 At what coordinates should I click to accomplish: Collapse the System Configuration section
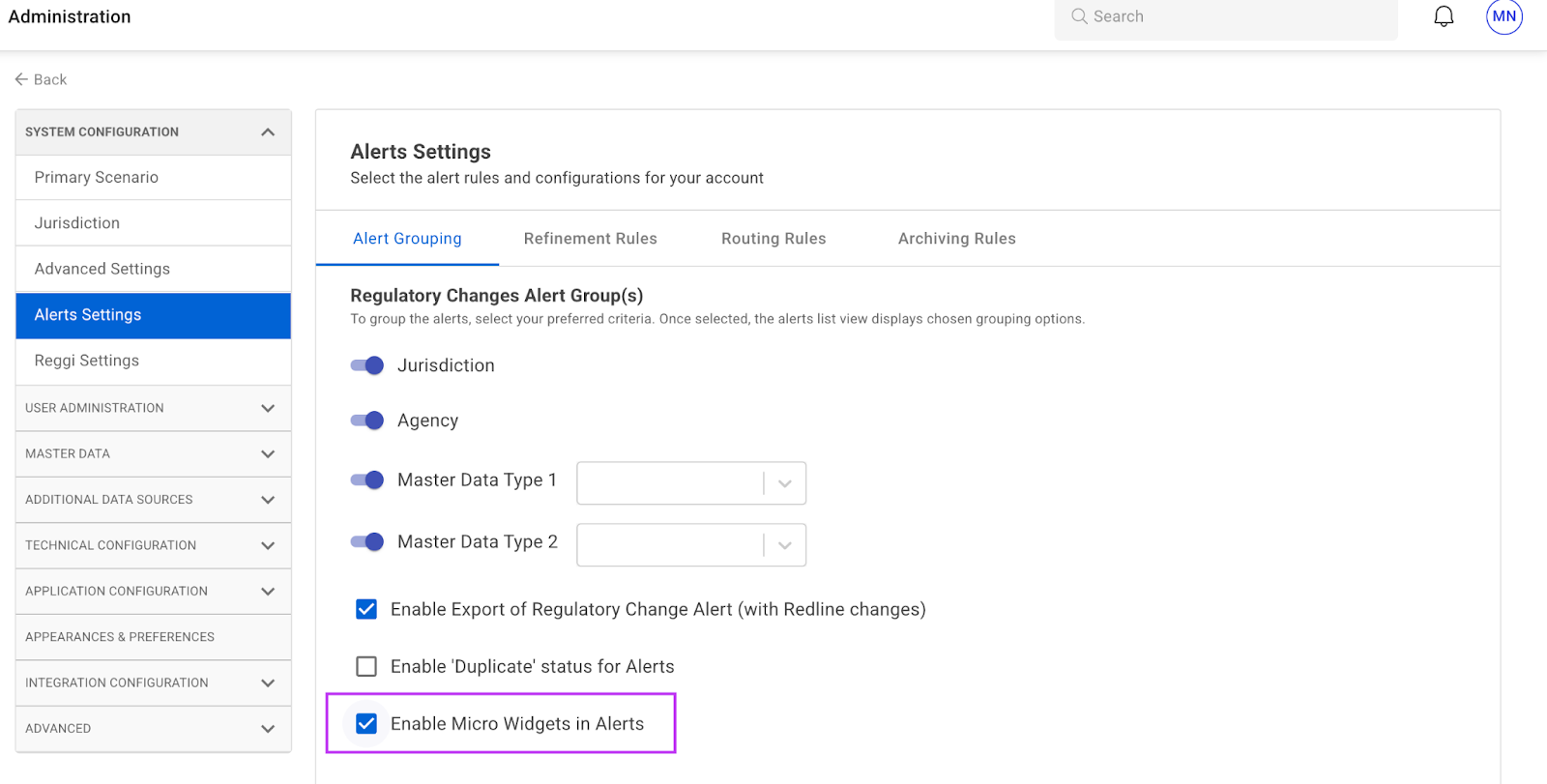point(268,132)
